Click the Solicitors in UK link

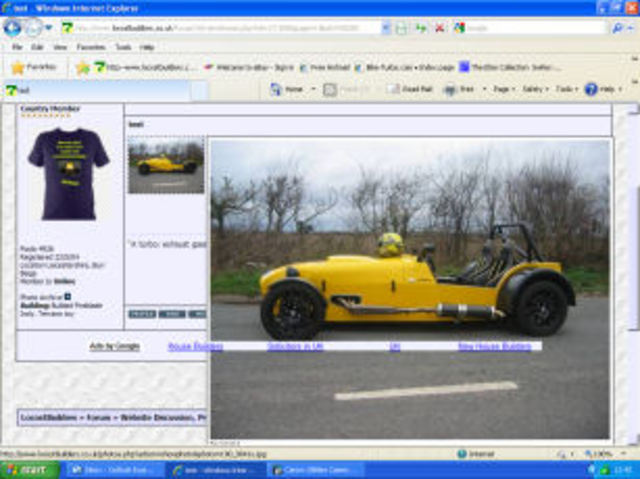click(295, 346)
